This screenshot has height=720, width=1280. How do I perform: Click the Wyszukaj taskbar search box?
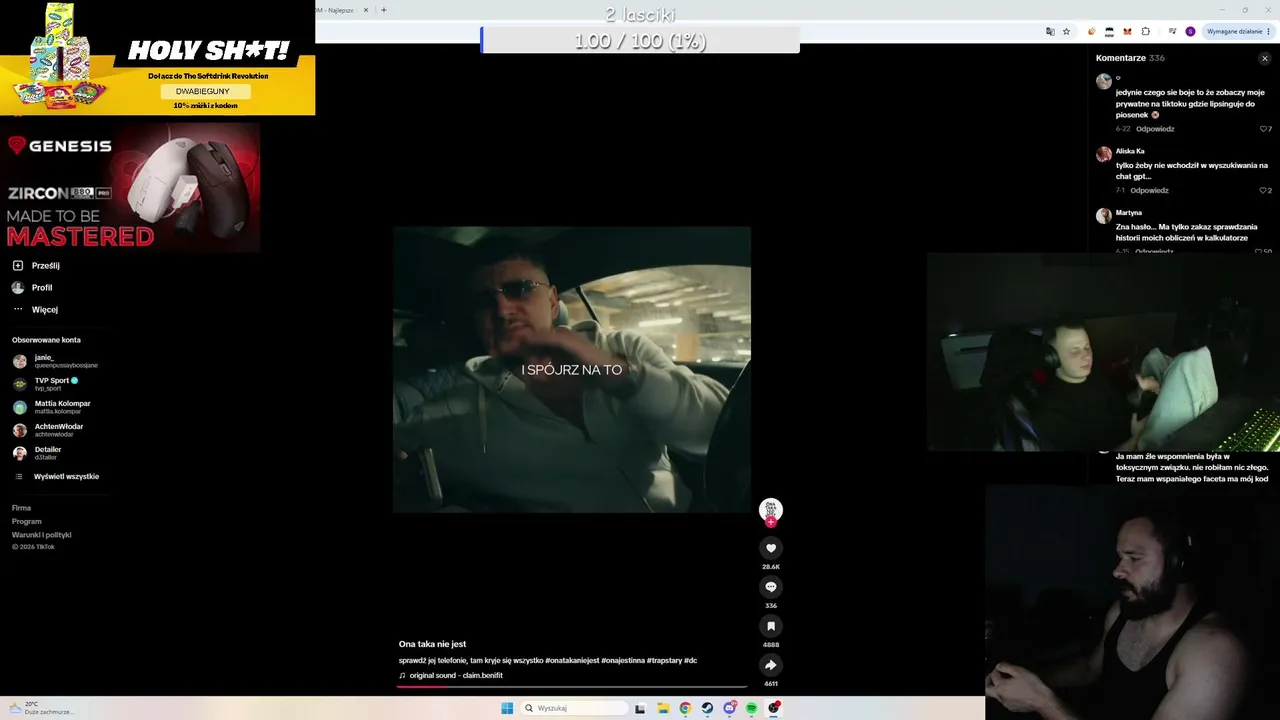pos(575,708)
